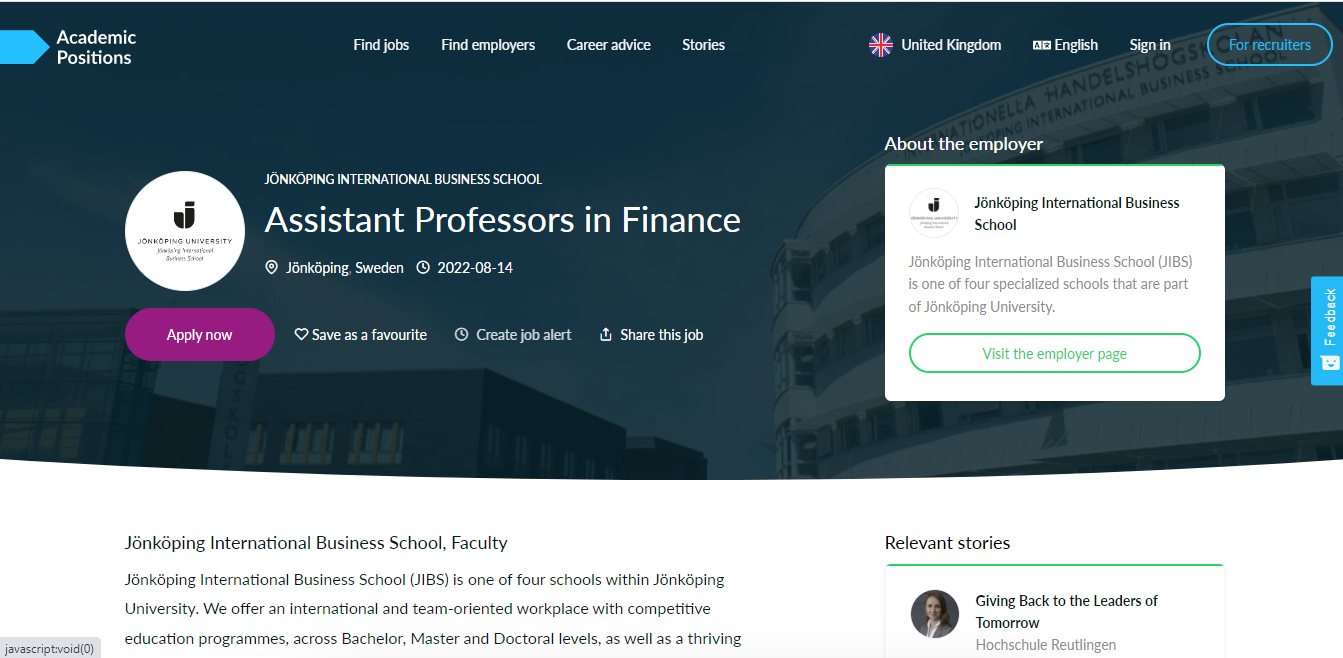The width and height of the screenshot is (1343, 658).
Task: Apply now for this job
Action: [x=199, y=334]
